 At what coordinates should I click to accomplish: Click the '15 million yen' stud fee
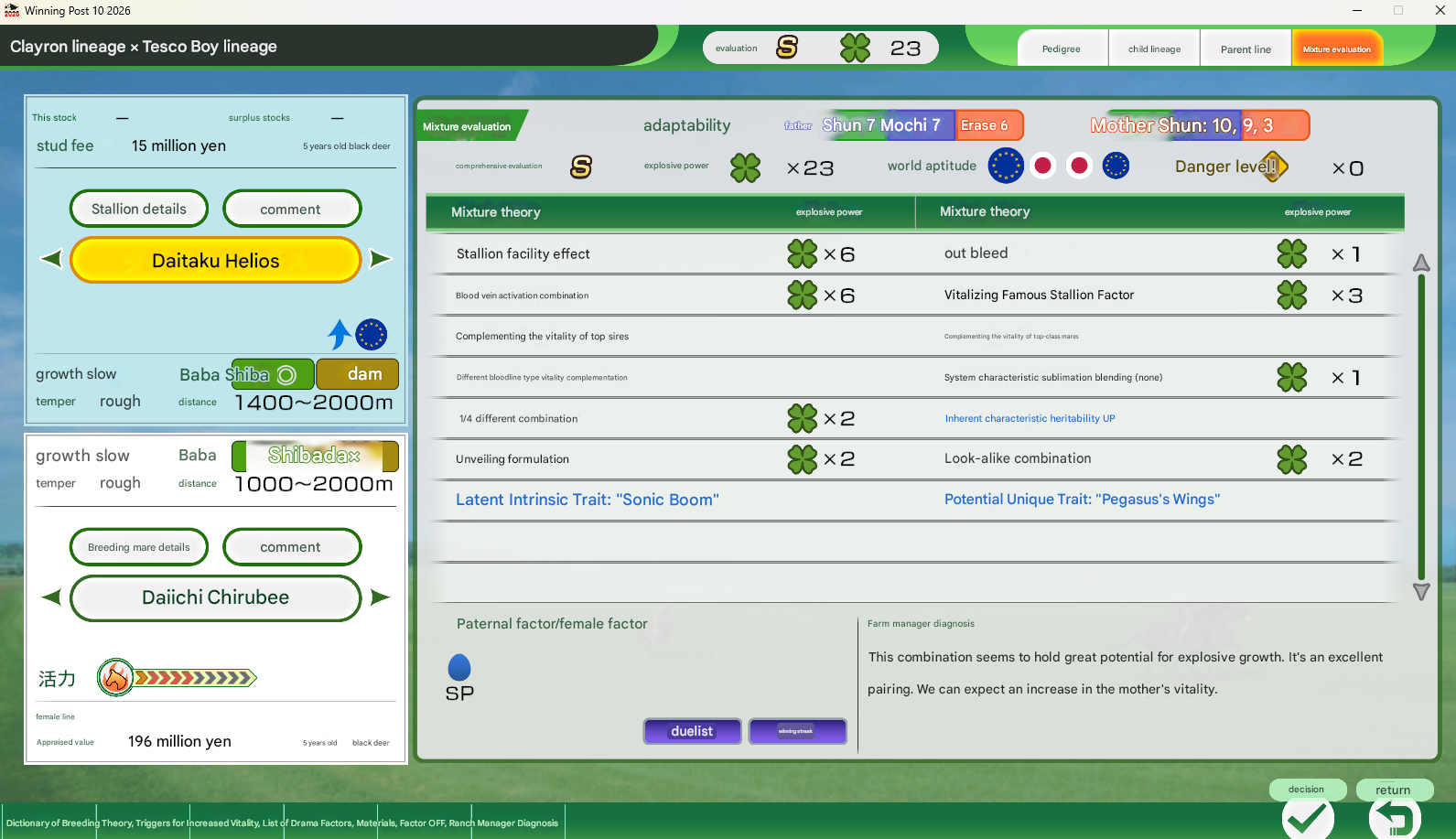pyautogui.click(x=178, y=145)
